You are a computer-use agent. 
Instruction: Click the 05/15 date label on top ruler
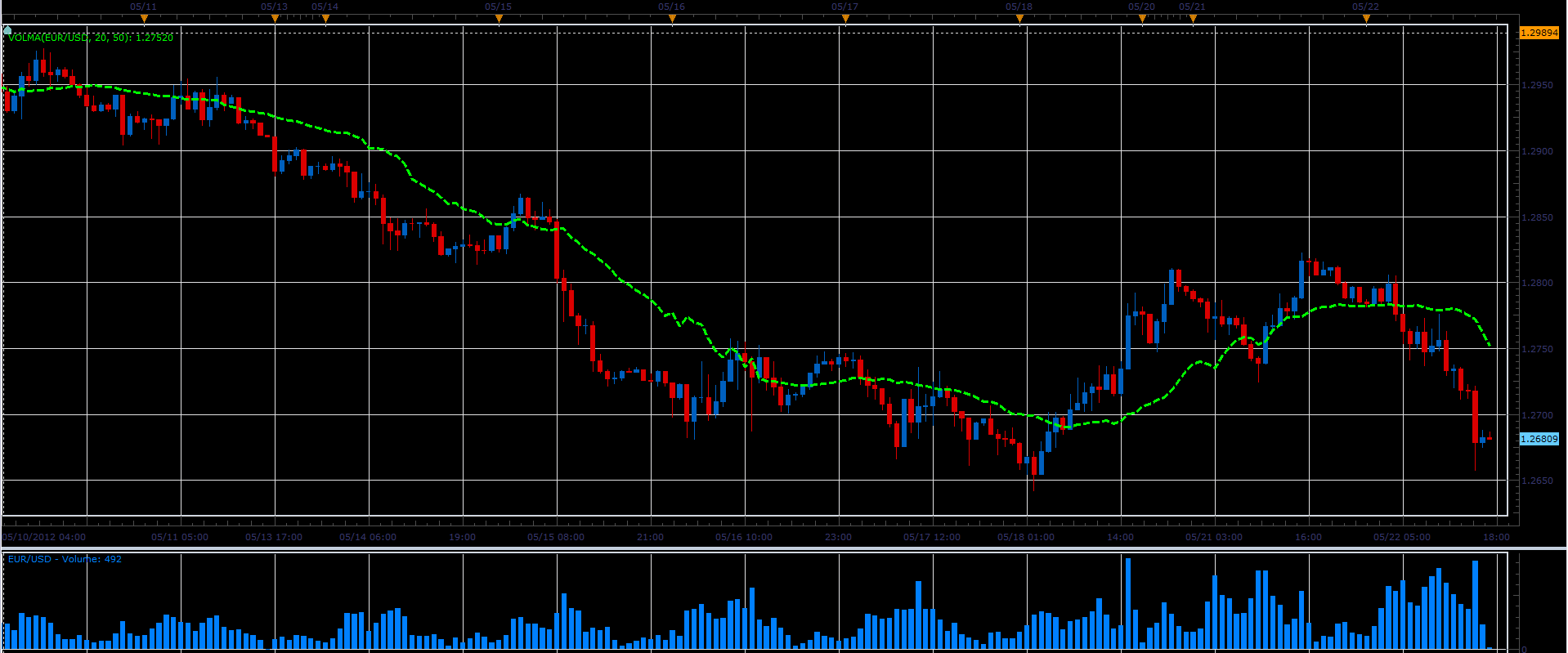(x=499, y=7)
